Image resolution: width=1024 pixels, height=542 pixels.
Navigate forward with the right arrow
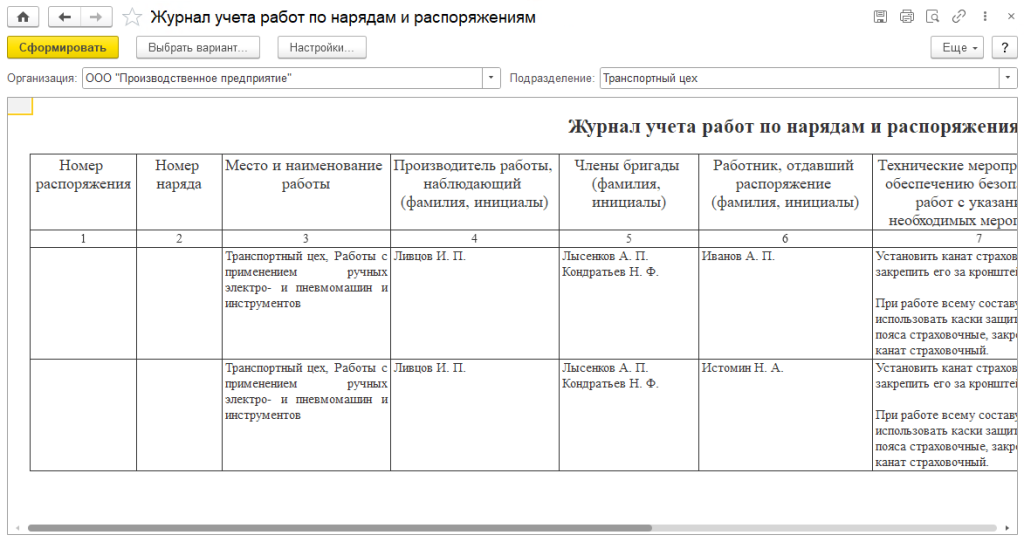coord(95,17)
